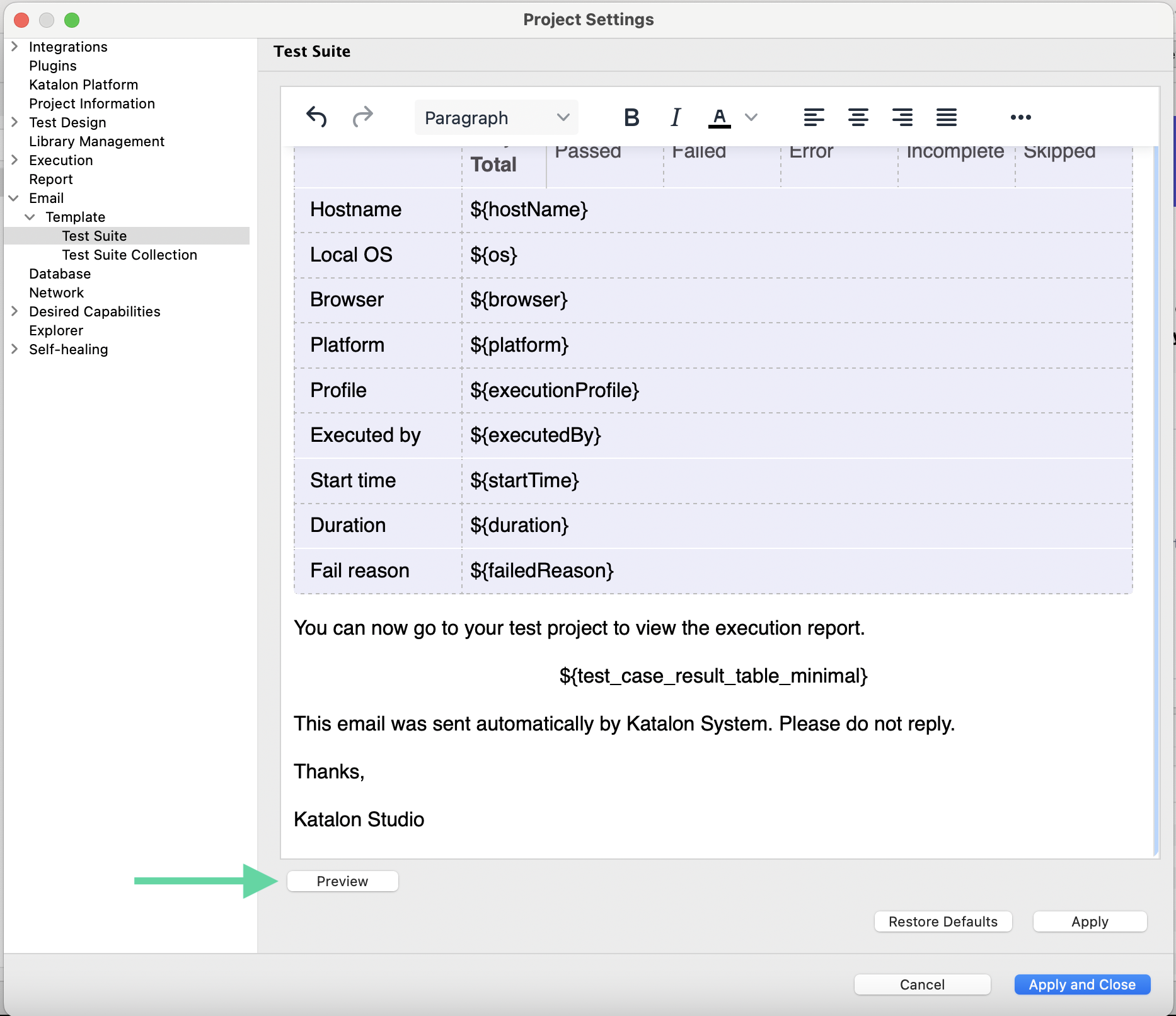Select Plugins in the settings tree
The height and width of the screenshot is (1016, 1176).
click(x=53, y=66)
